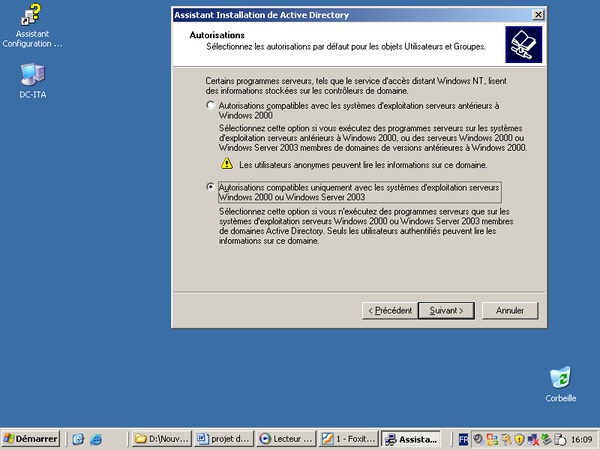Click the yellow security shield tray icon
The width and height of the screenshot is (600, 450).
click(520, 439)
